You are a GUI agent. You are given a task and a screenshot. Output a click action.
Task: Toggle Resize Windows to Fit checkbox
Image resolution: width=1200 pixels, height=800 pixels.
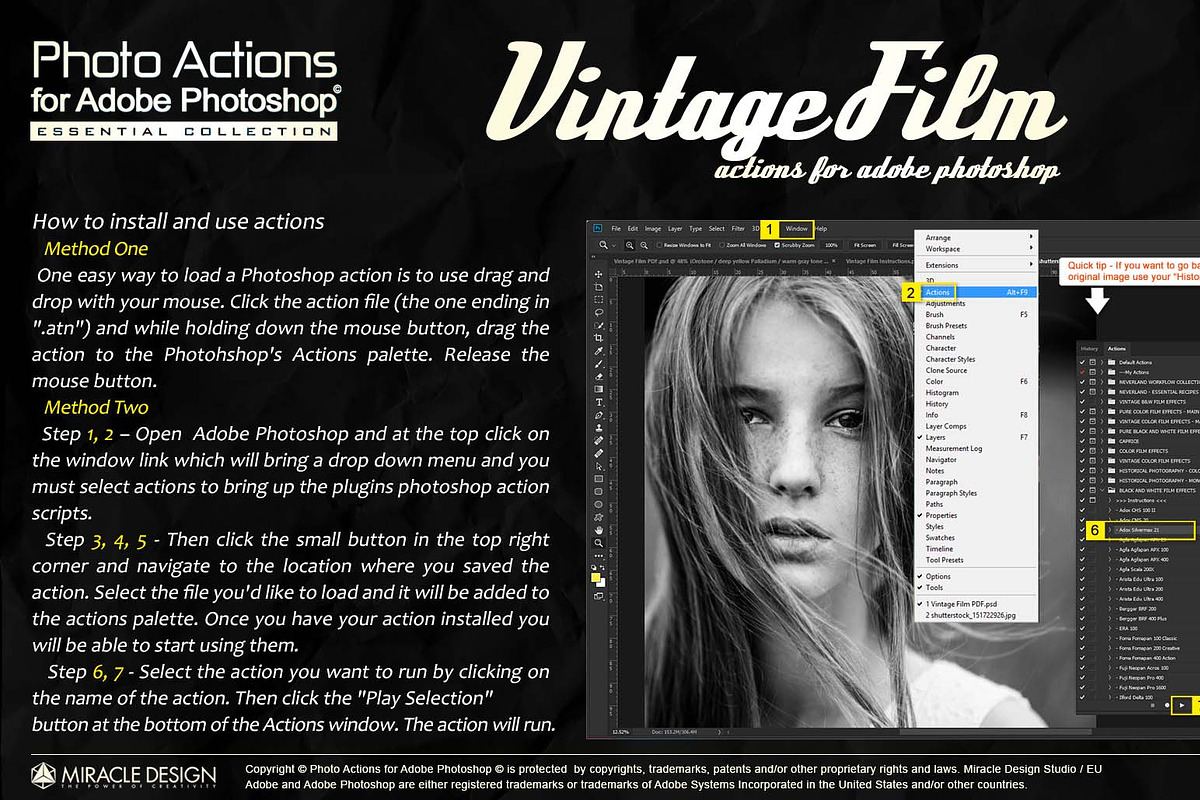click(x=659, y=245)
